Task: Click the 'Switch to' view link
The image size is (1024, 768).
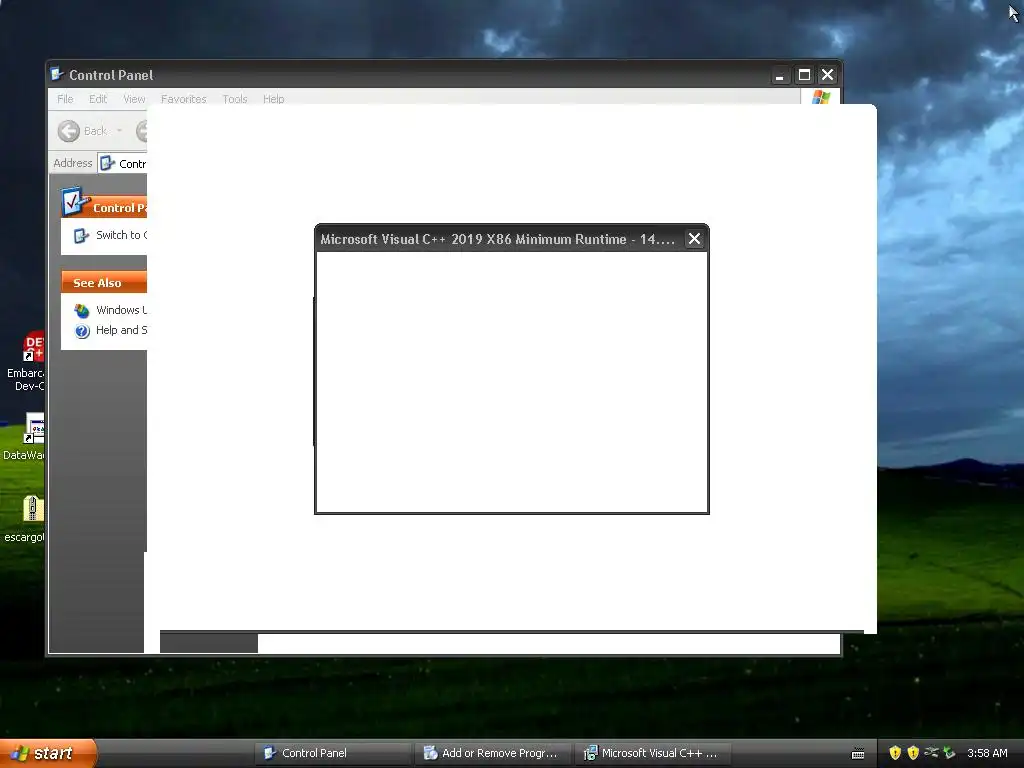Action: tap(121, 235)
